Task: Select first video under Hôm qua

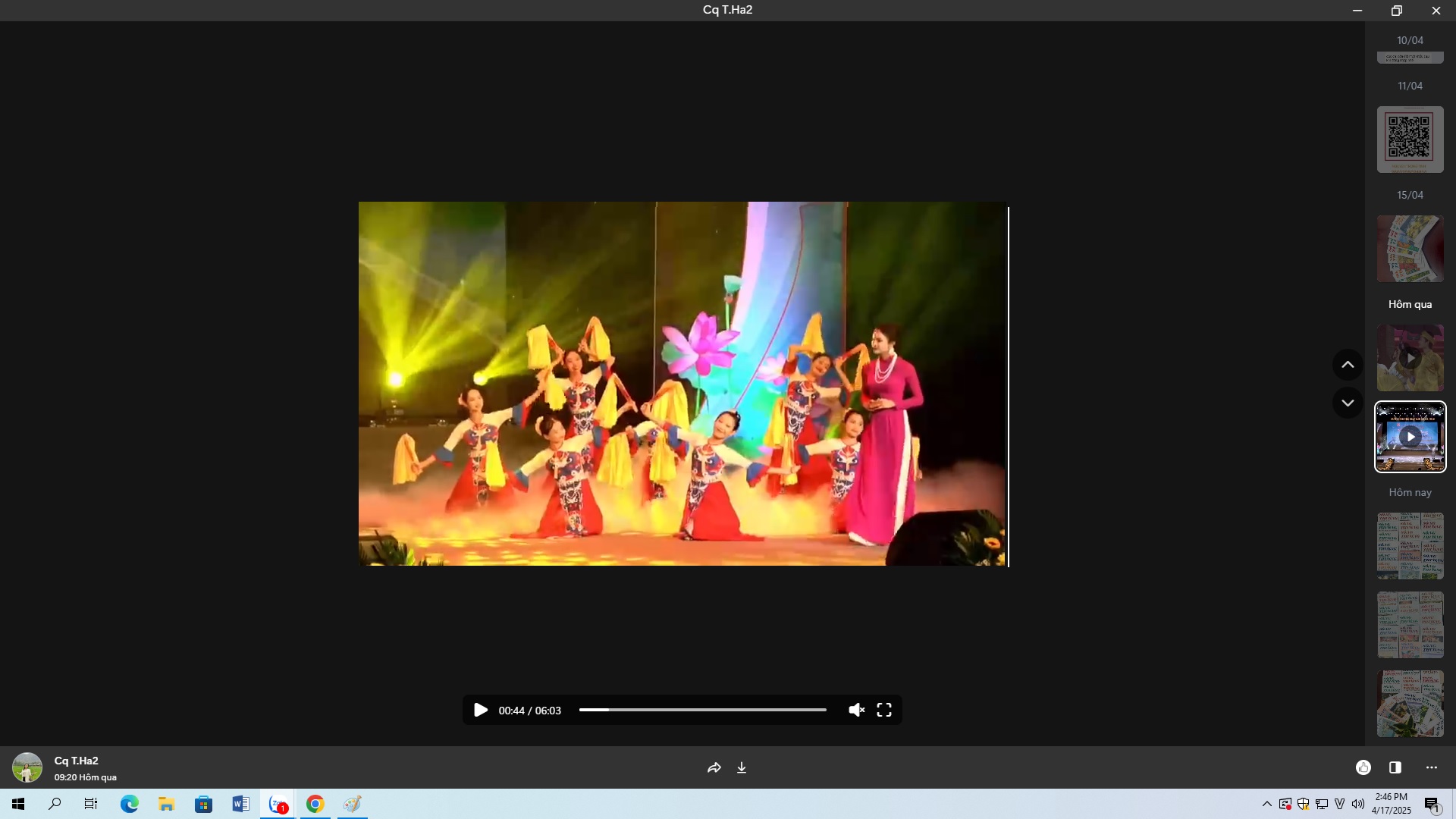Action: pyautogui.click(x=1410, y=358)
